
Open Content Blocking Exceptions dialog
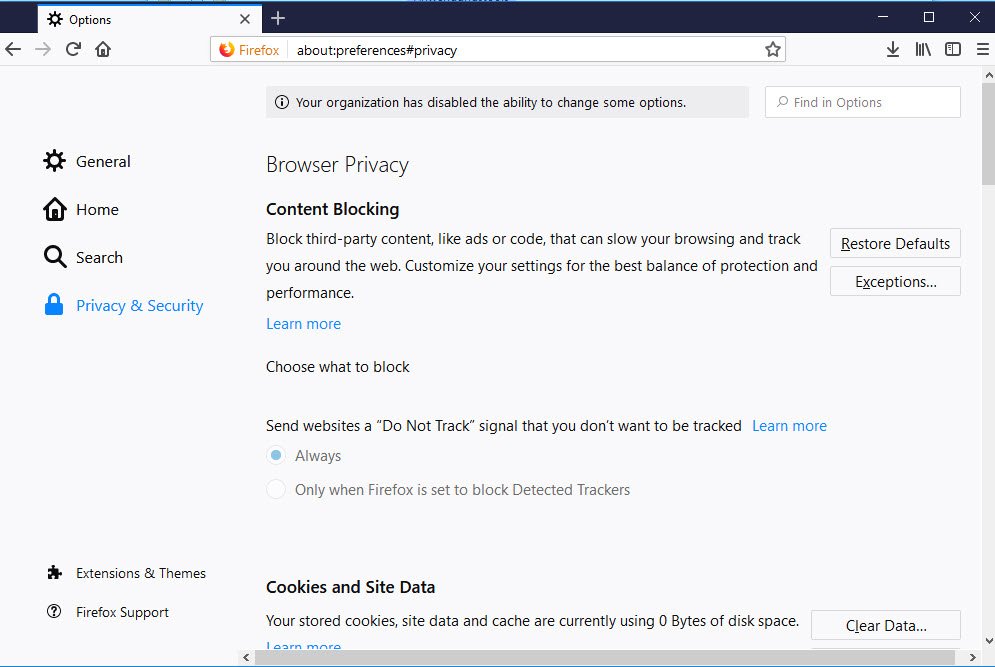(x=895, y=282)
